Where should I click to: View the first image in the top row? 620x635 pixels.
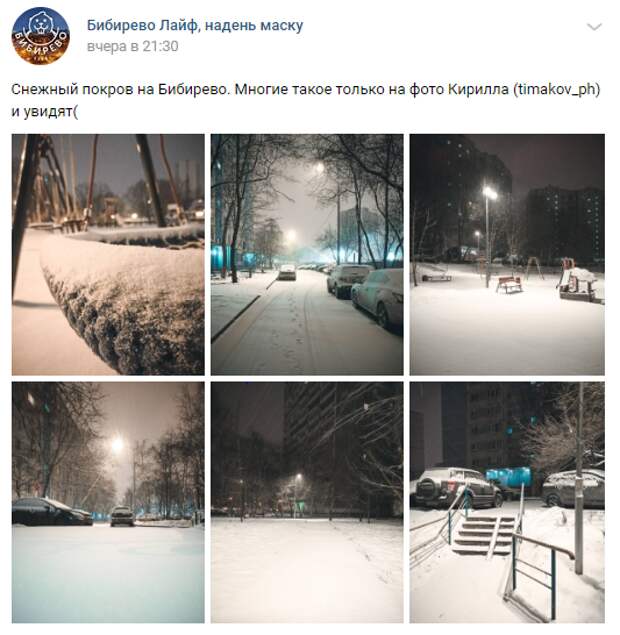108,254
